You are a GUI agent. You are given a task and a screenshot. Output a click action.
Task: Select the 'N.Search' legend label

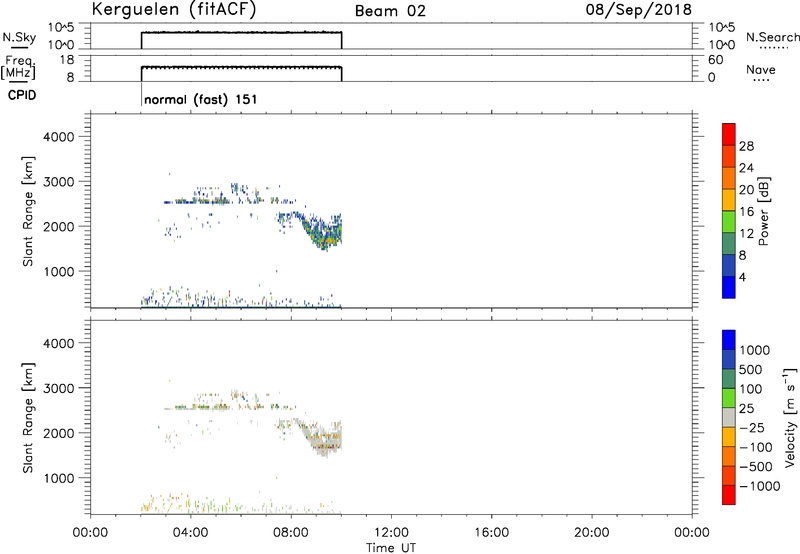pos(772,37)
